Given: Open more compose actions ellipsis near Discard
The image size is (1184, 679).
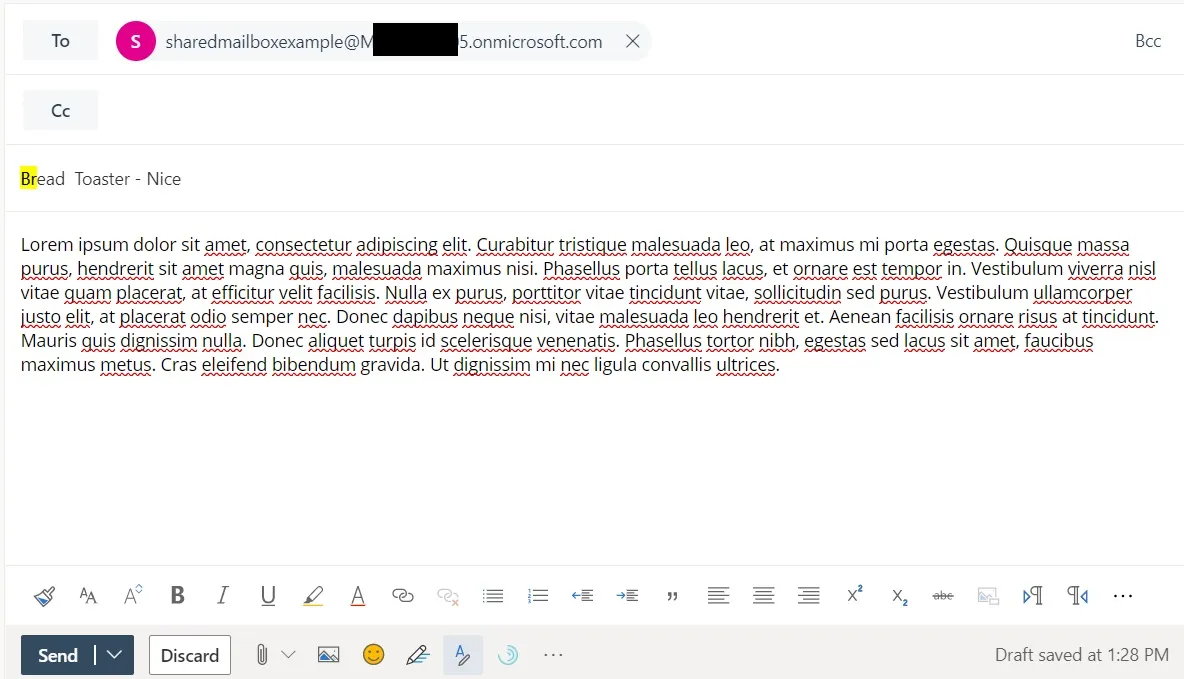Looking at the screenshot, I should 553,655.
